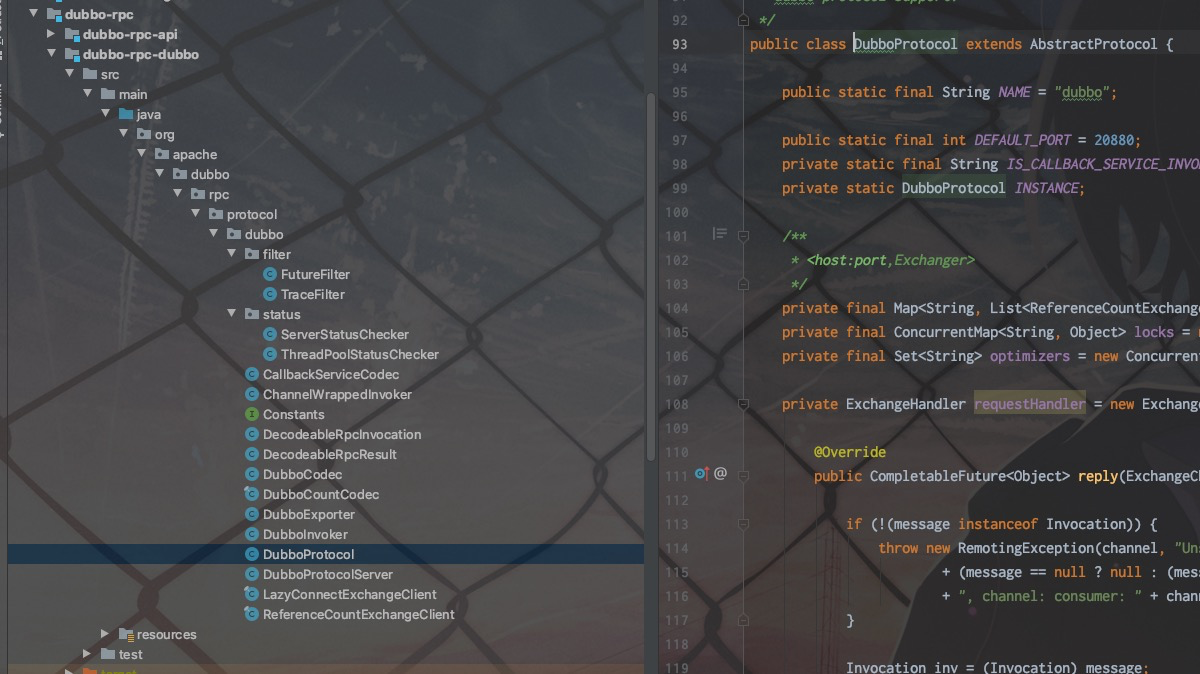This screenshot has width=1200, height=674.
Task: Click the FutureFilter class icon
Action: pyautogui.click(x=270, y=274)
